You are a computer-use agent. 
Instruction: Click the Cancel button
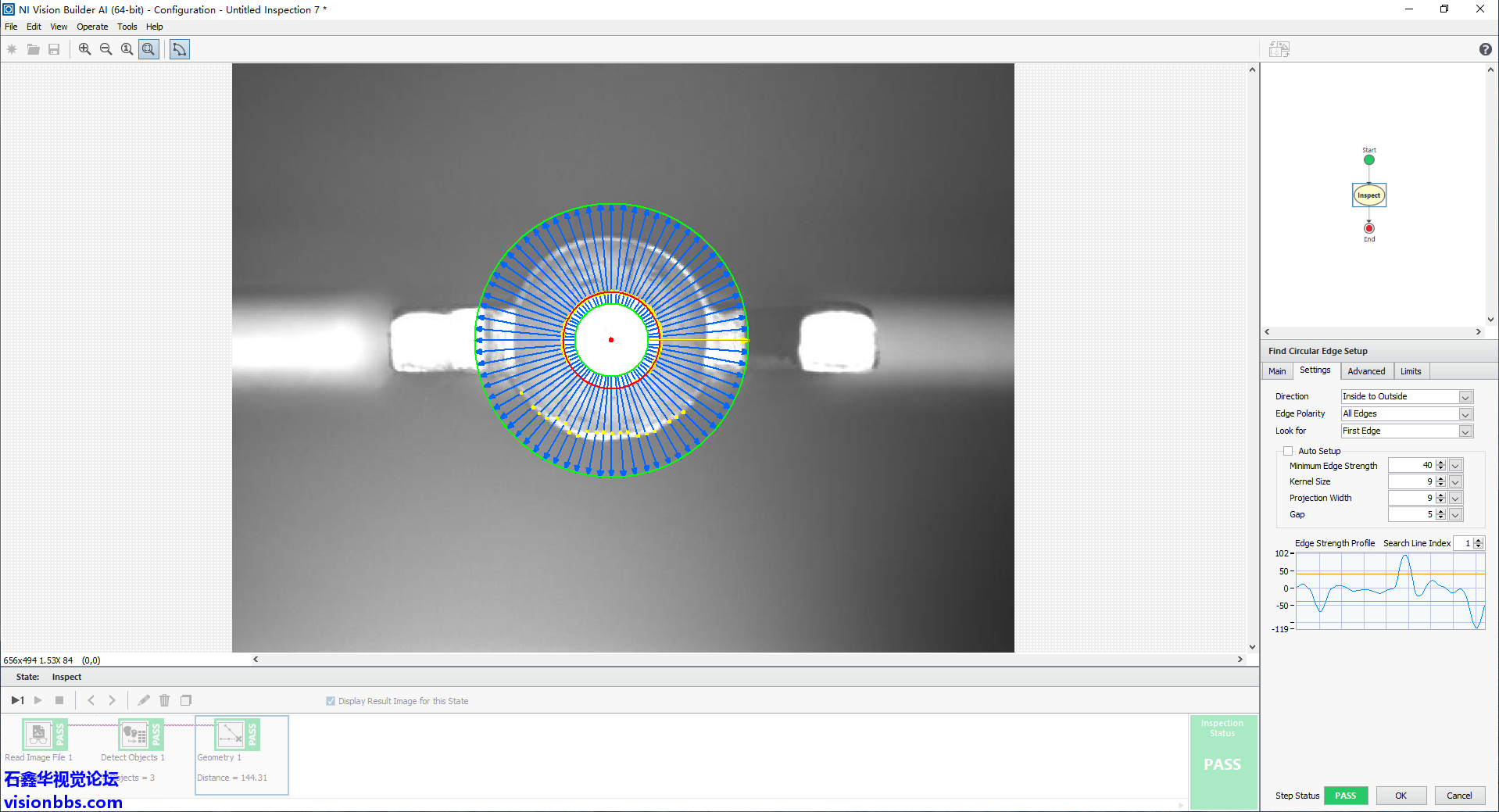[x=1459, y=796]
